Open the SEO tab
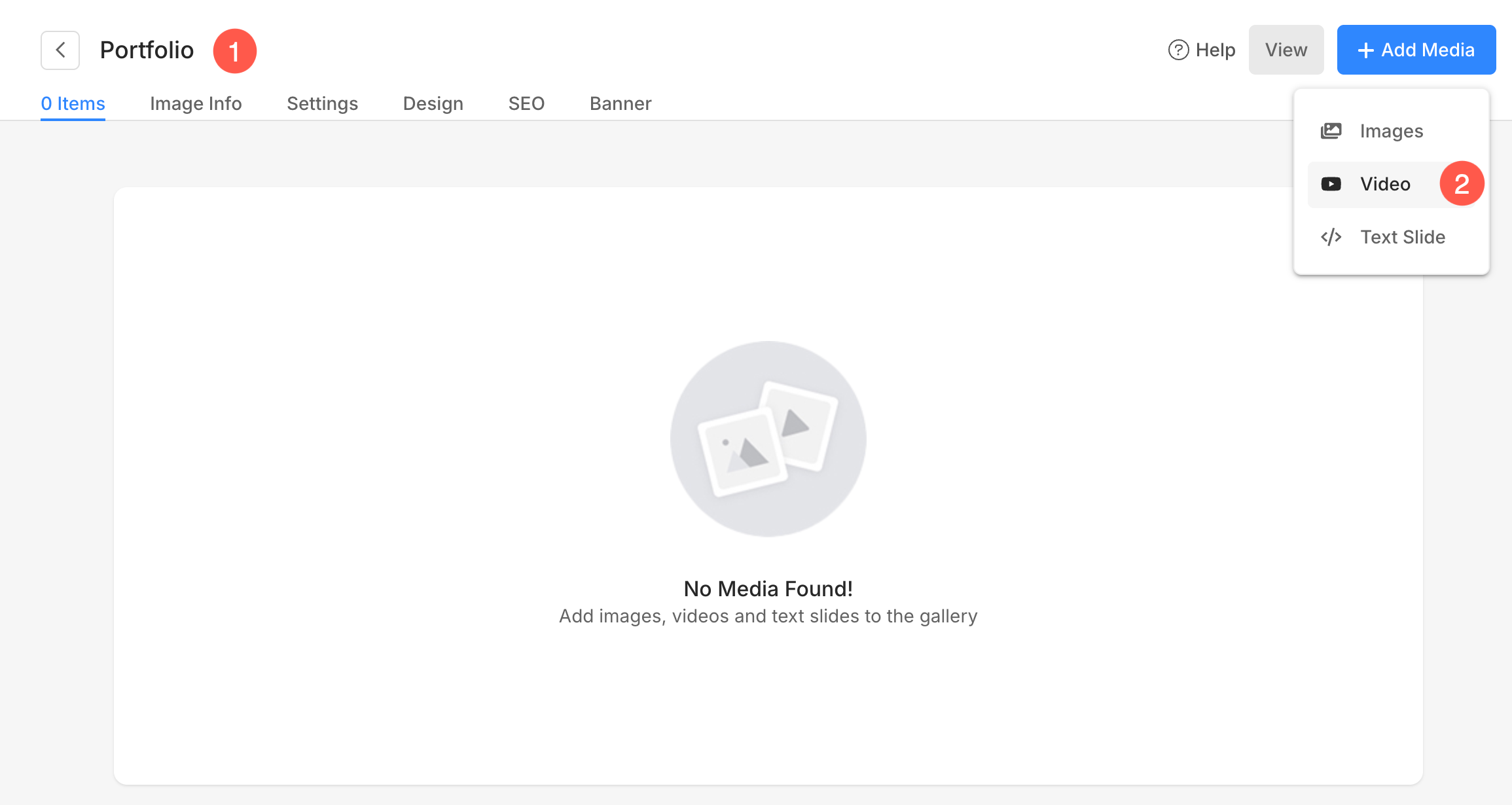 coord(526,103)
